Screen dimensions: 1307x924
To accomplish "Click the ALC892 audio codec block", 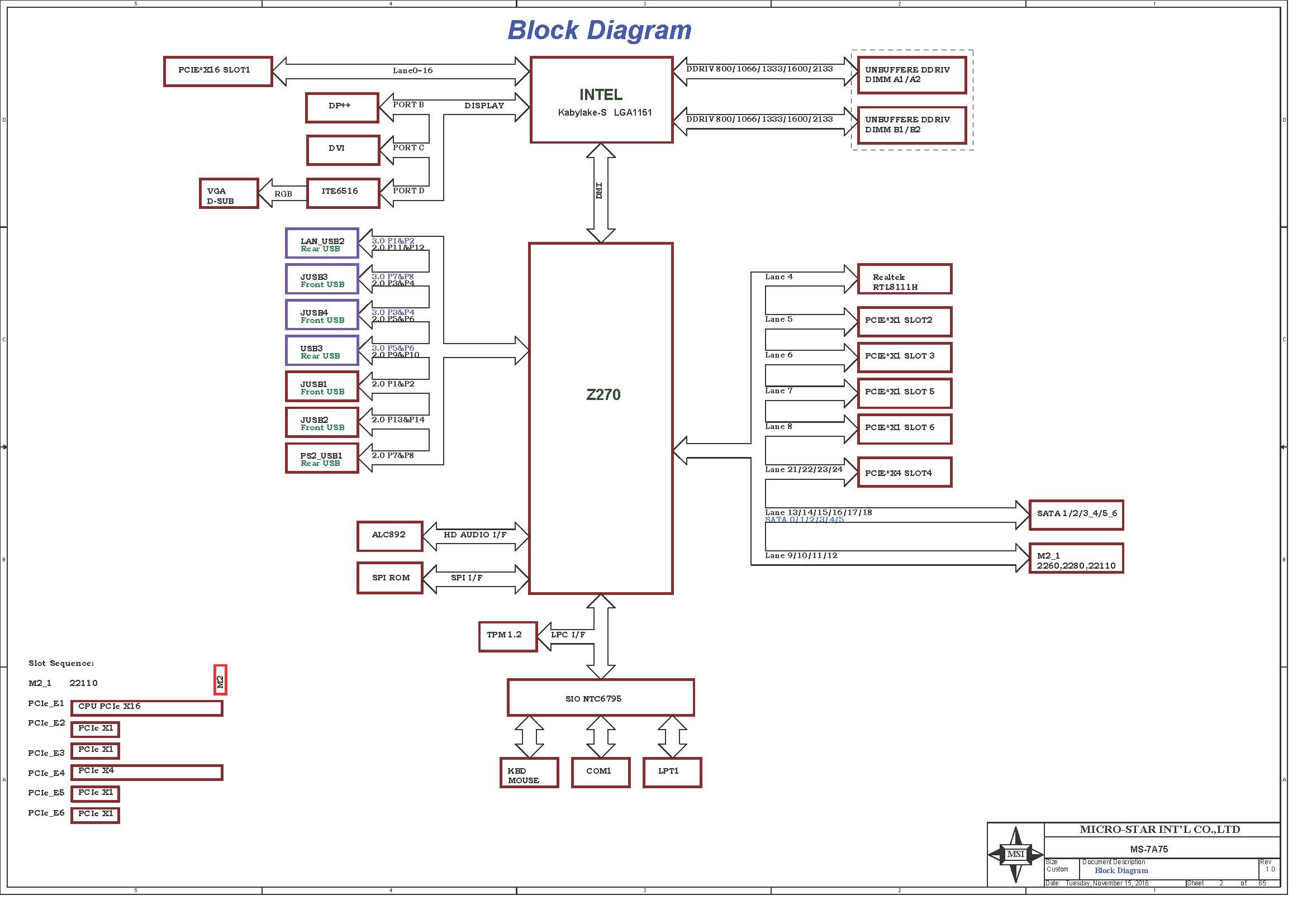I will point(390,536).
